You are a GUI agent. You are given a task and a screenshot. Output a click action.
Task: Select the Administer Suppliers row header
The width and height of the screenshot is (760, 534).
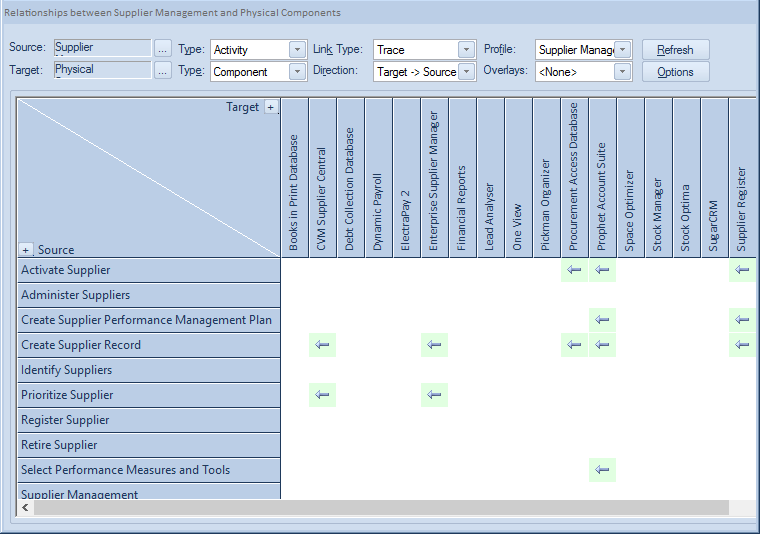149,295
